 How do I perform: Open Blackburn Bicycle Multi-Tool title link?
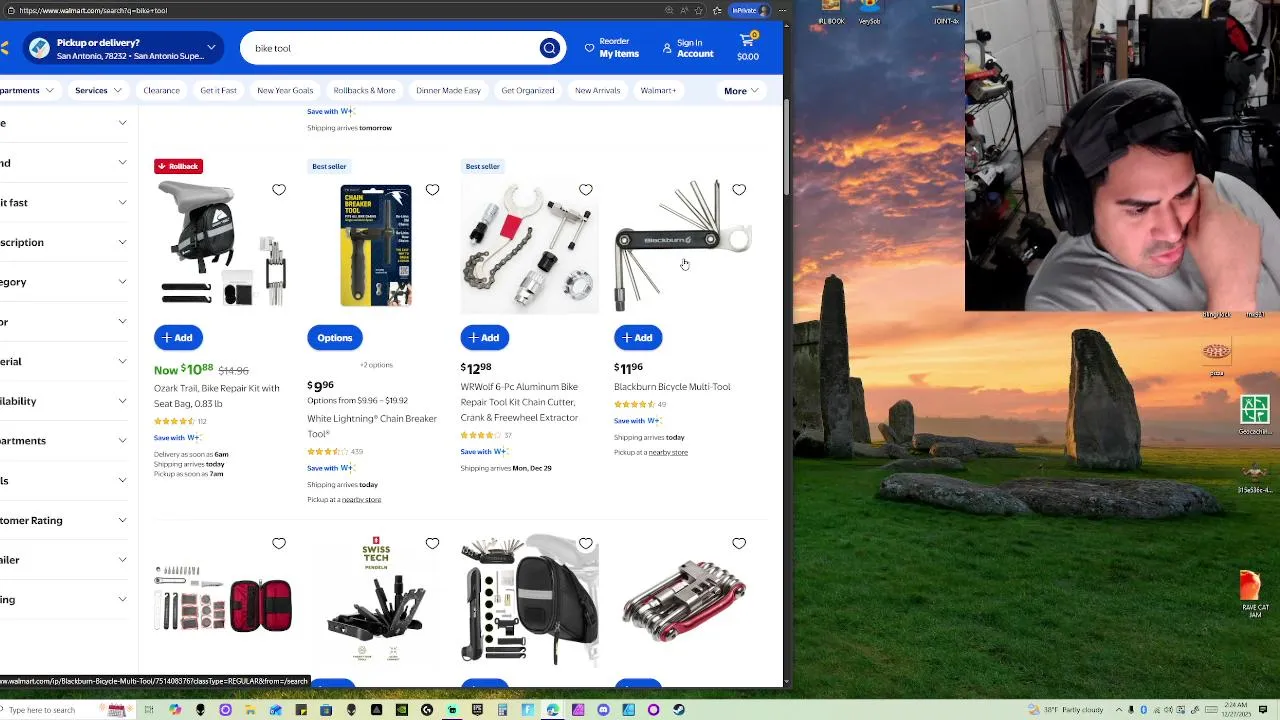click(672, 387)
